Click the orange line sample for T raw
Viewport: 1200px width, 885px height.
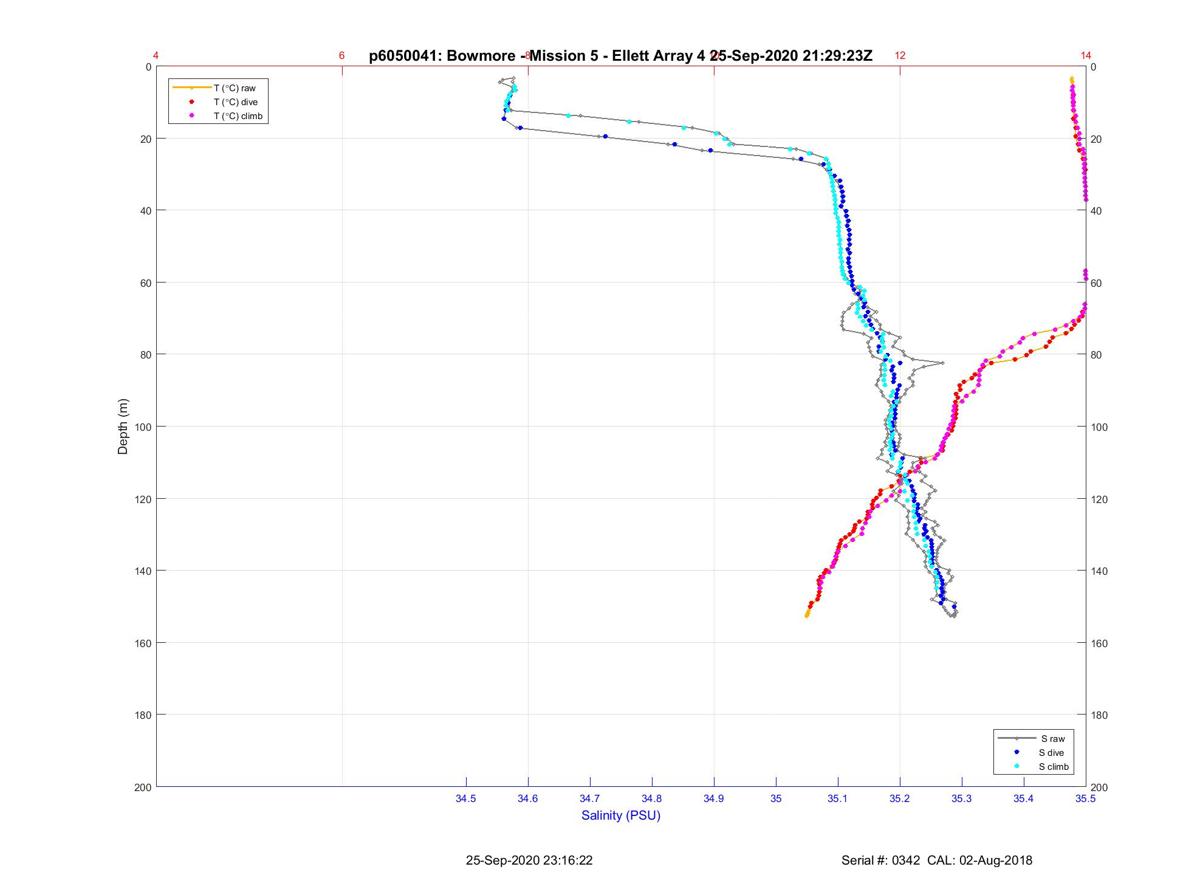tap(191, 88)
